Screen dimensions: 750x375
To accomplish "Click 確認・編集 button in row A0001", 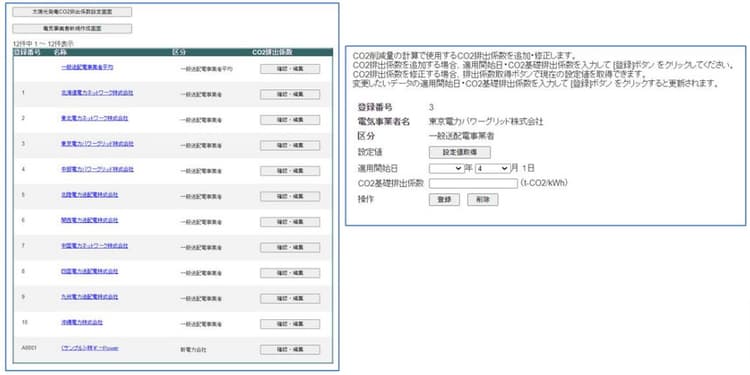I will [290, 350].
